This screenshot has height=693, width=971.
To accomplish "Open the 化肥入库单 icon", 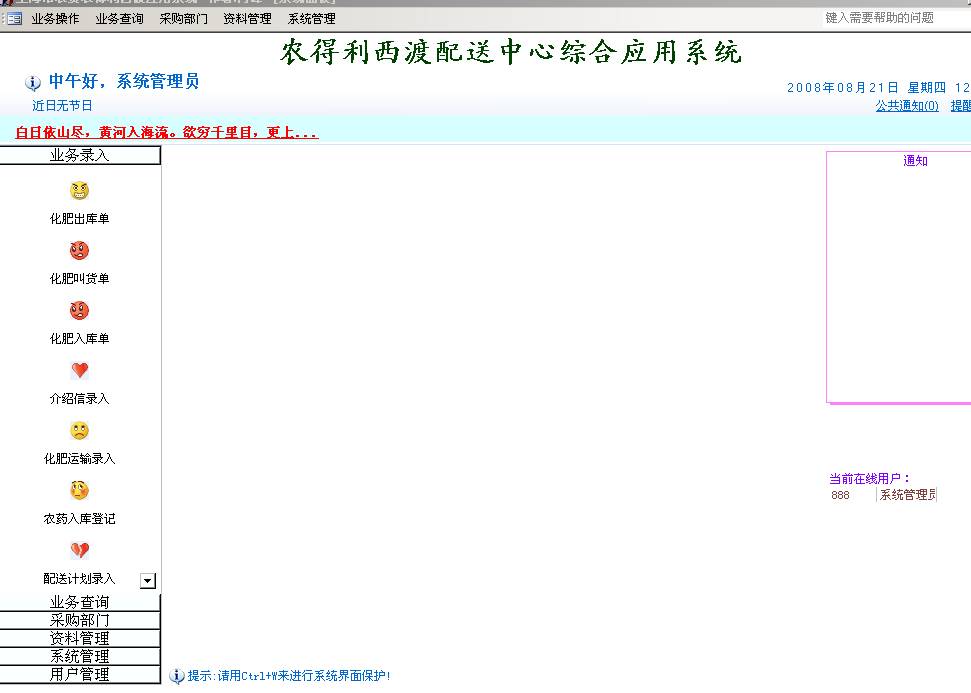I will point(79,310).
